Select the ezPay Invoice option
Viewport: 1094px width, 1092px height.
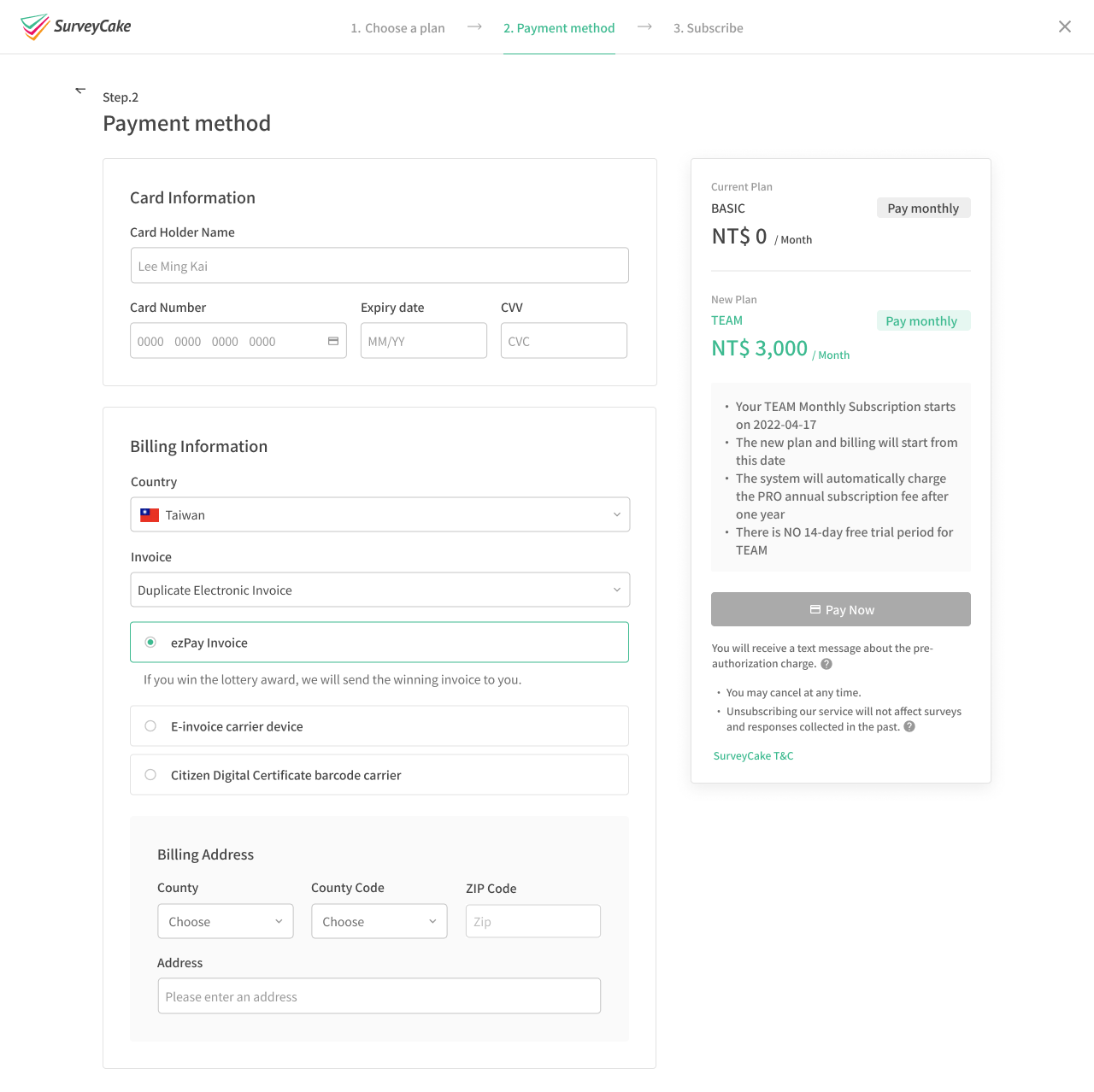[150, 643]
